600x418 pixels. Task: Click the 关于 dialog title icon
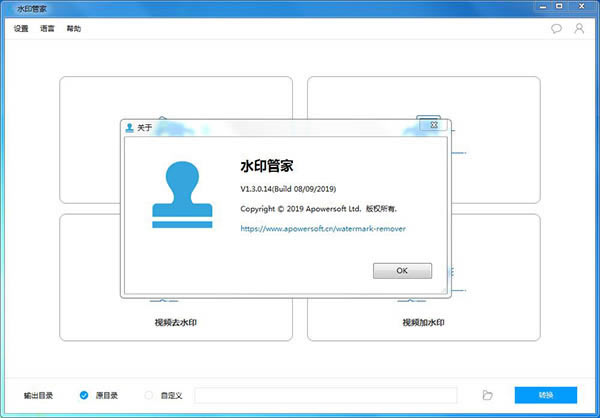coord(129,128)
